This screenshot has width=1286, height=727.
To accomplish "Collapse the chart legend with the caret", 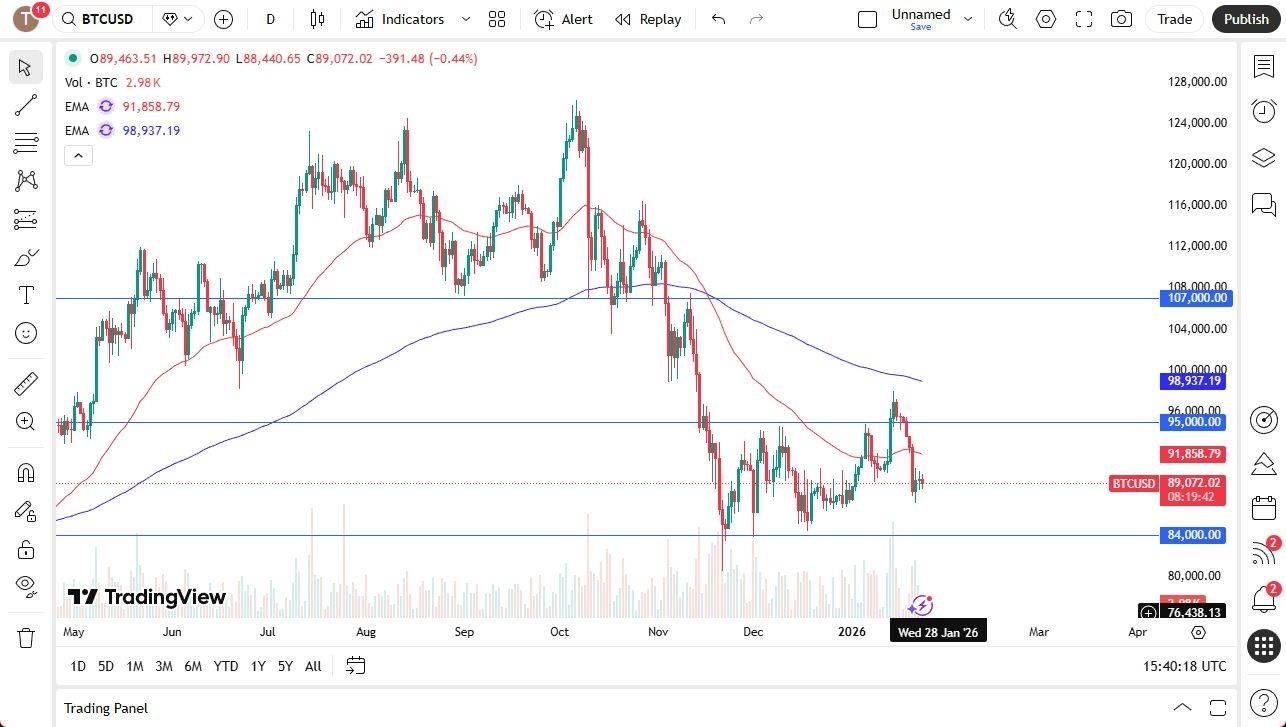I will click(78, 155).
